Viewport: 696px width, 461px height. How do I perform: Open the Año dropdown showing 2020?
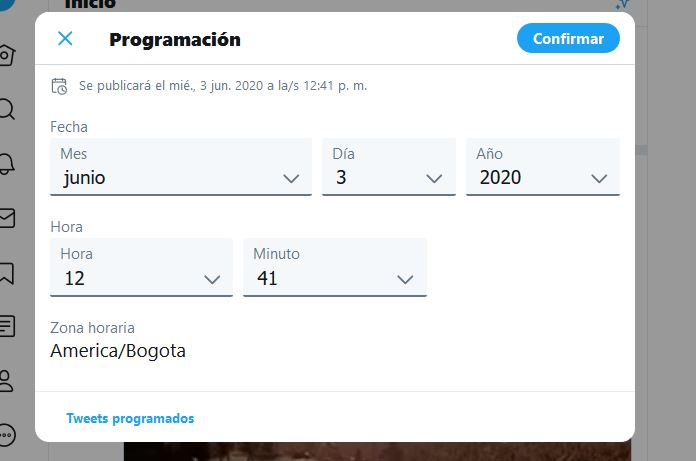coord(542,167)
